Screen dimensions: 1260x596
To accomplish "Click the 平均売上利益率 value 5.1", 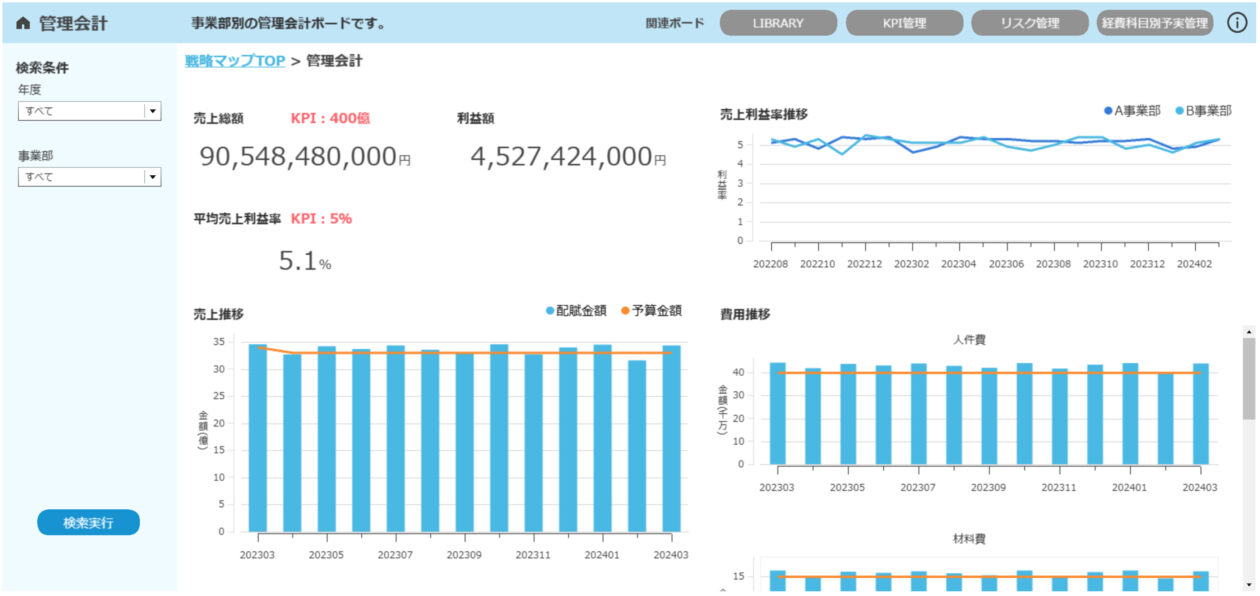I will [x=298, y=261].
